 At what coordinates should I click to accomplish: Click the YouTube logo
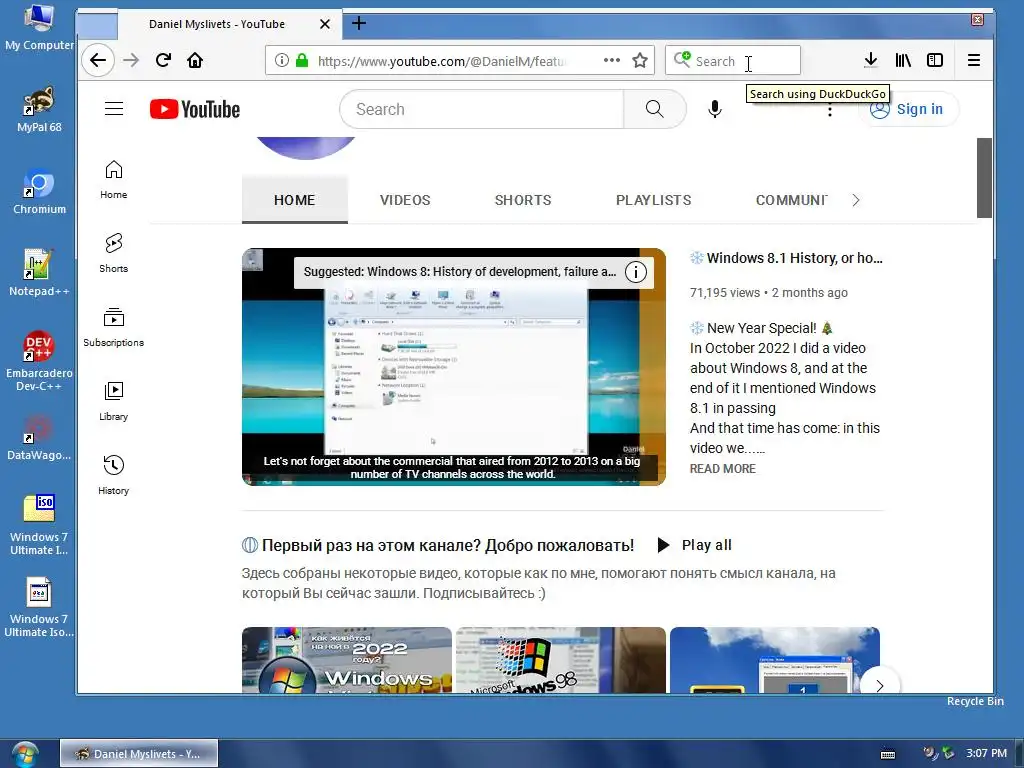click(x=195, y=109)
